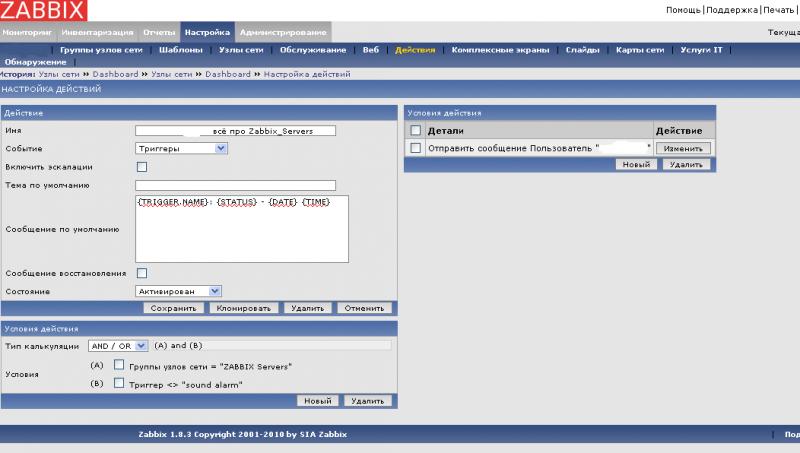
Task: Open the Состояние dropdown (Активирован)
Action: coord(178,291)
